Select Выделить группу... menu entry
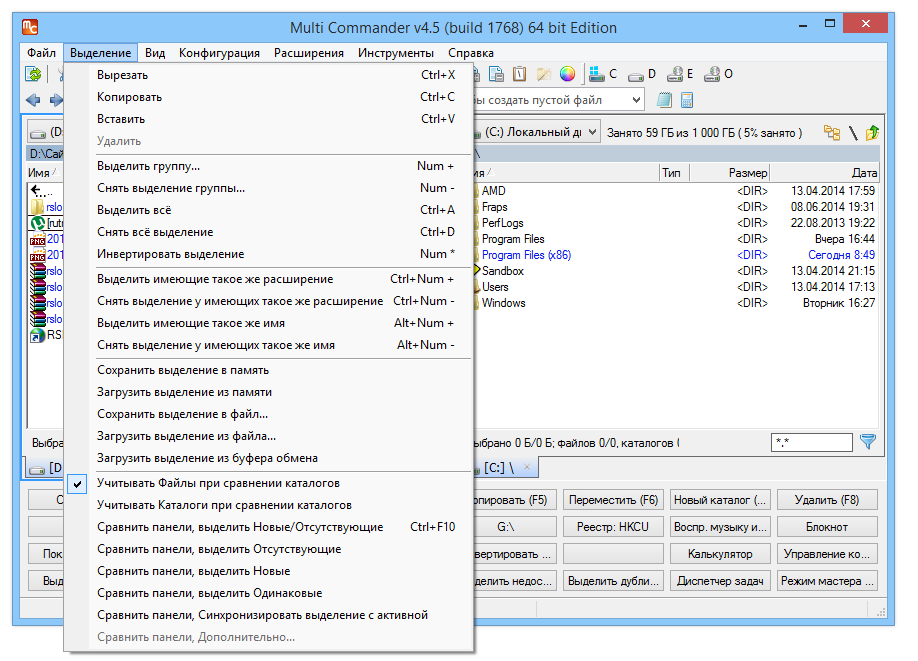 [268, 166]
